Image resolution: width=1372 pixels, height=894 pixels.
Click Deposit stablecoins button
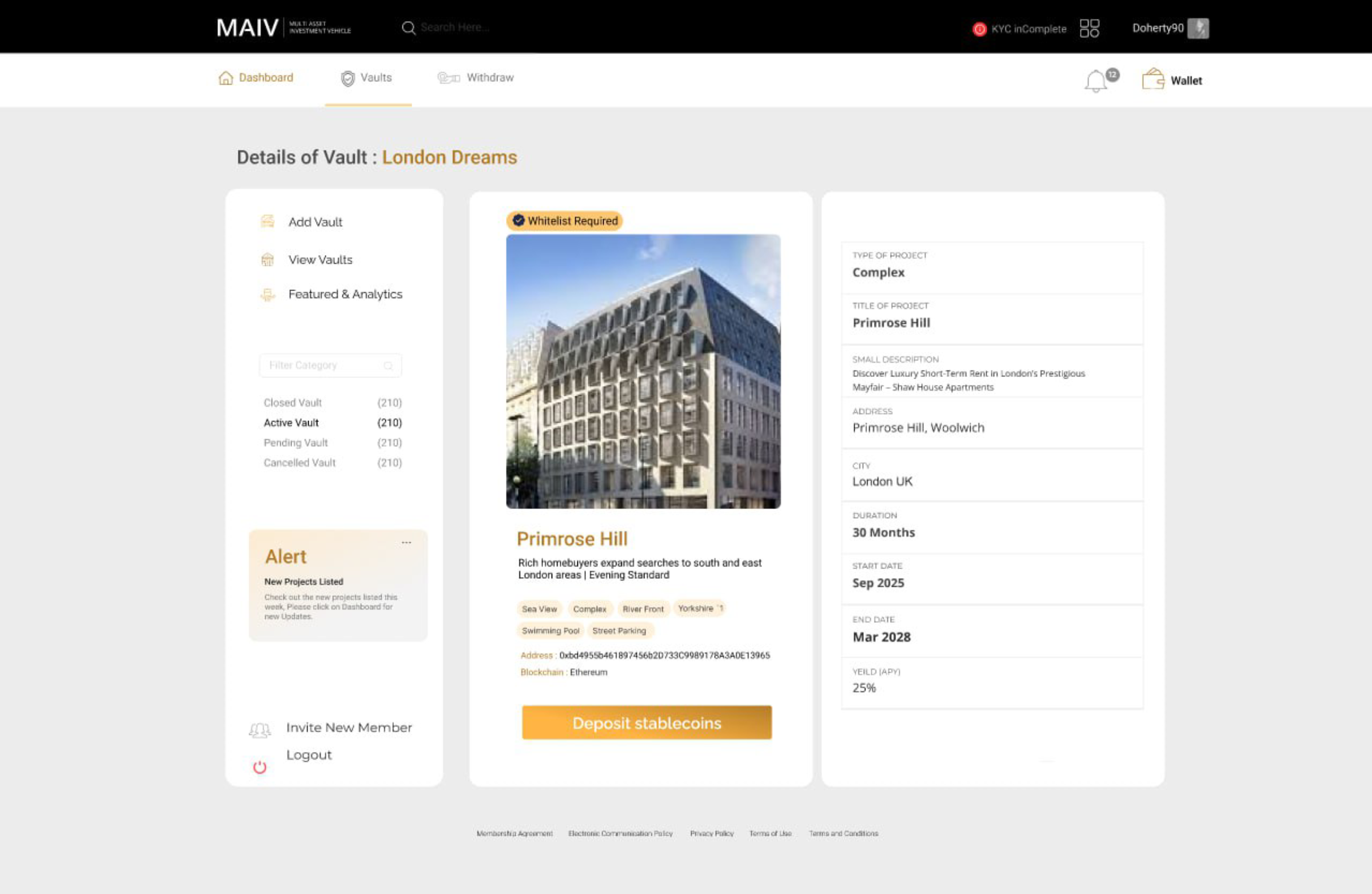(x=646, y=723)
